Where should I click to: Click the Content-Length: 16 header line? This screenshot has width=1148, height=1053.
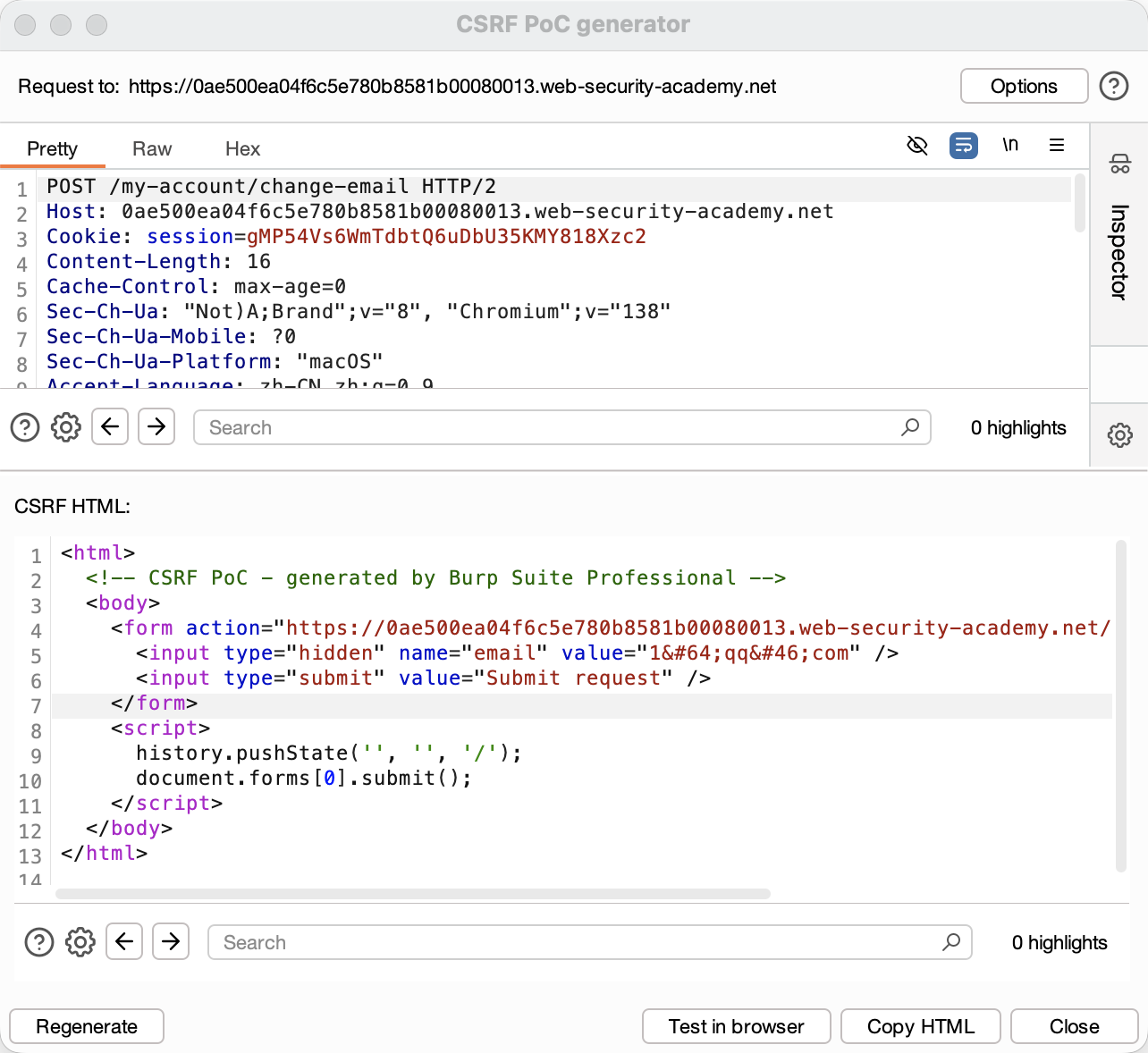[158, 262]
